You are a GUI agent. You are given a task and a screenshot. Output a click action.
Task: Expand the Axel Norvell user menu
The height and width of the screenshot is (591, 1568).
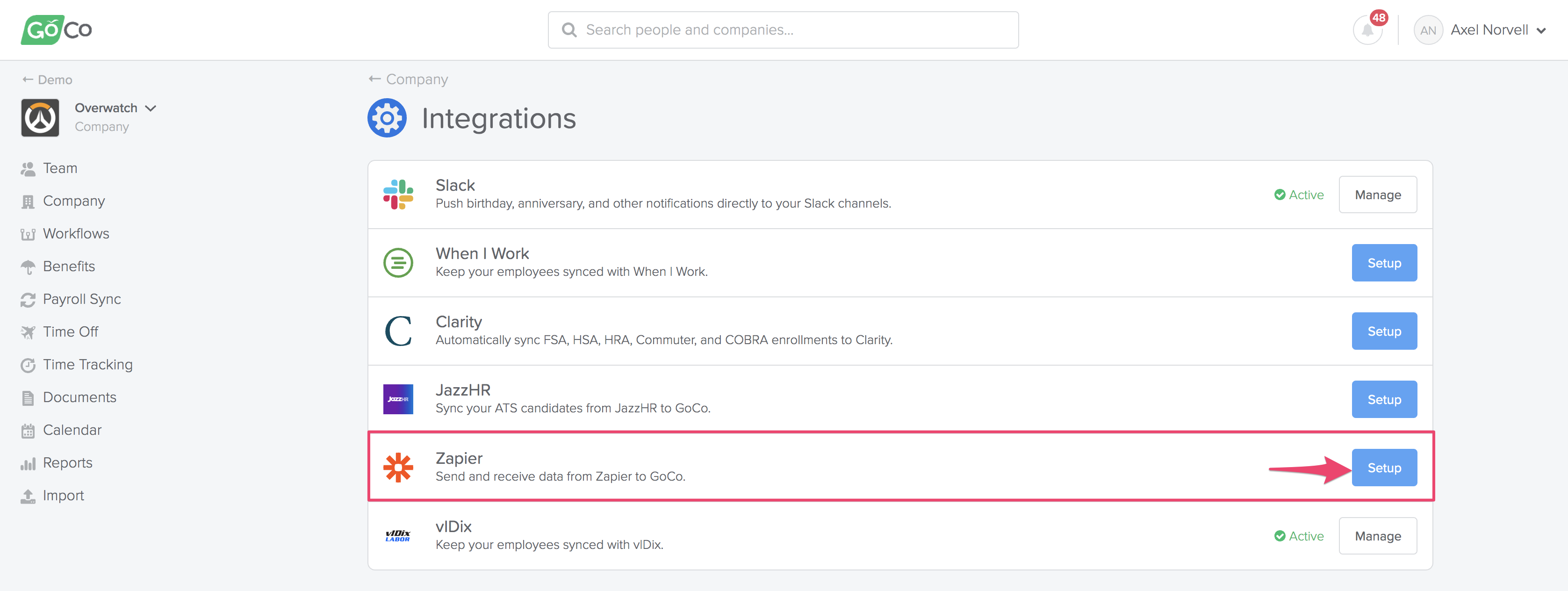pos(1540,31)
